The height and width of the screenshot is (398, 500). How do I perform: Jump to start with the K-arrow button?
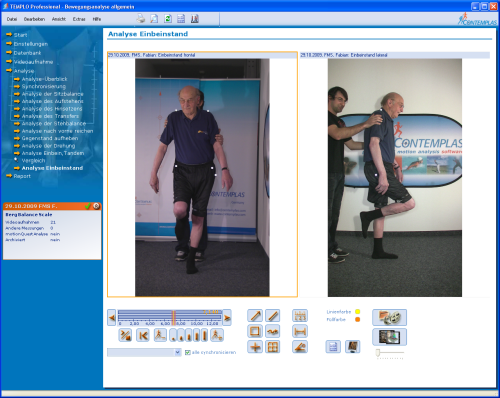coord(143,335)
